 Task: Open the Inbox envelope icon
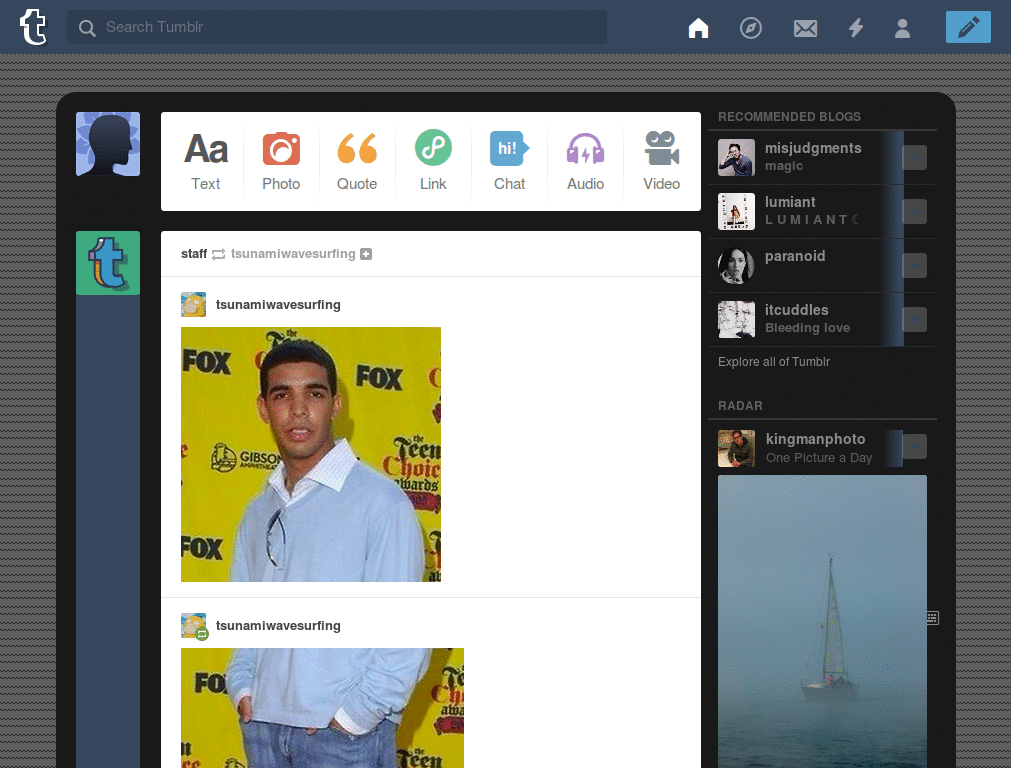click(805, 28)
